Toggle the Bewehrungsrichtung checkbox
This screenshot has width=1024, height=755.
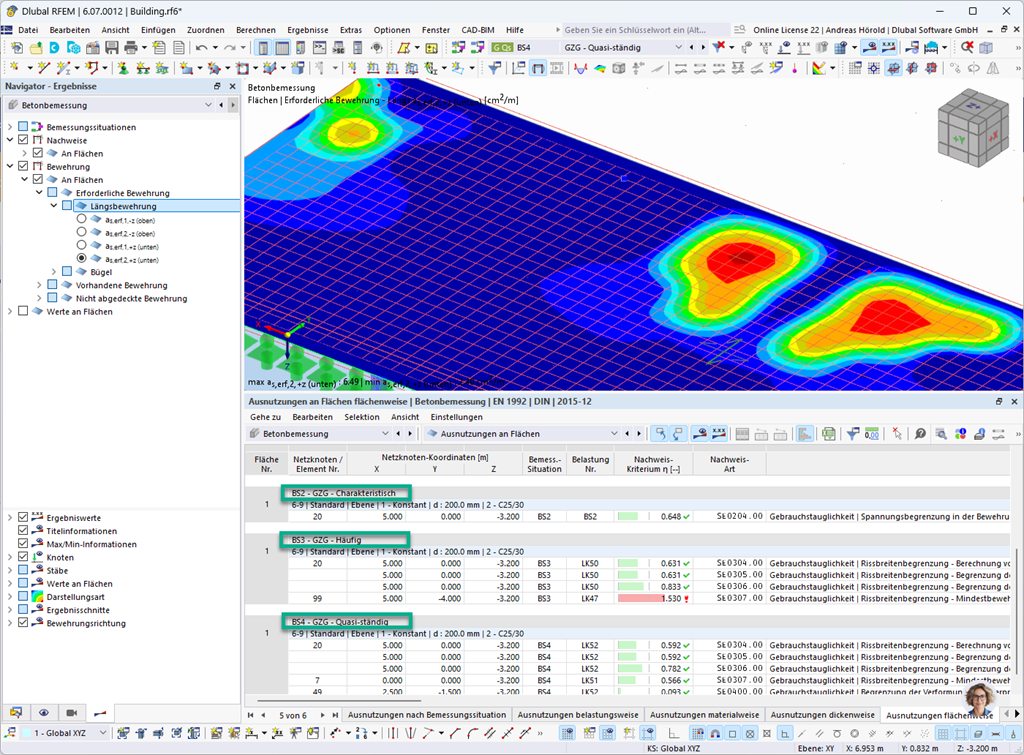(24, 622)
